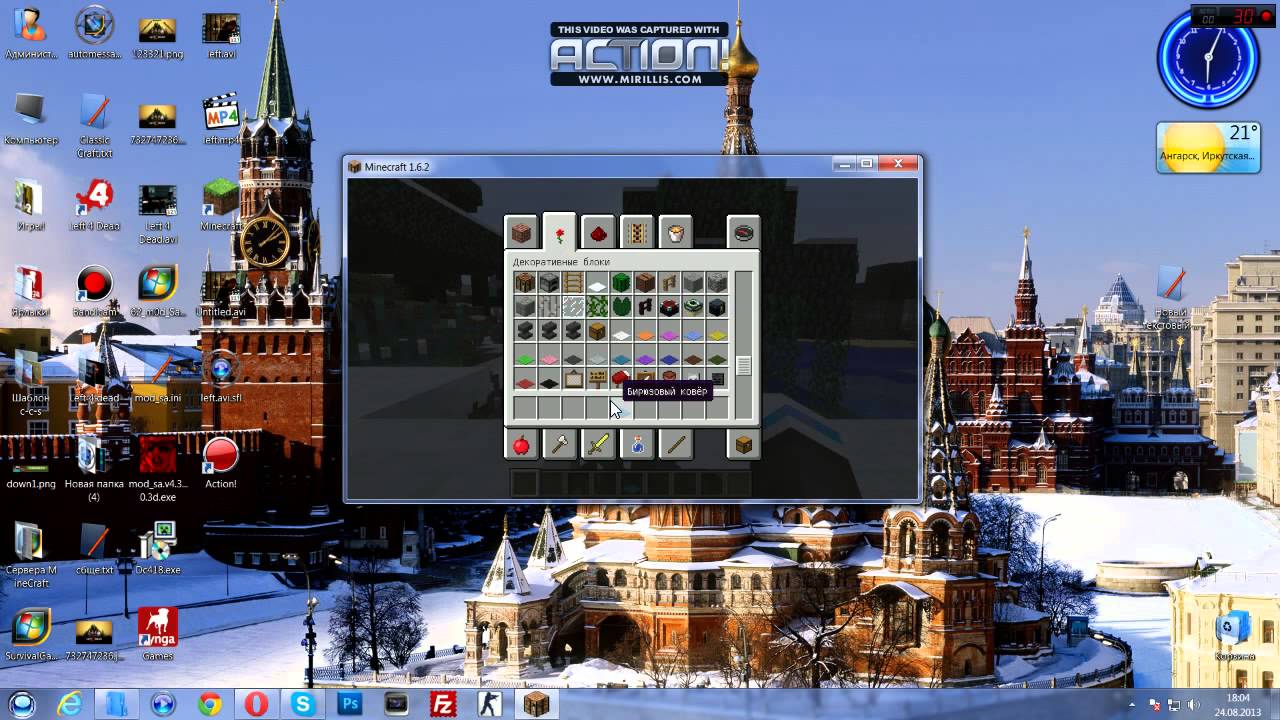Screen dimensions: 1280x720
Task: Open Skype from the taskbar
Action: [x=303, y=704]
